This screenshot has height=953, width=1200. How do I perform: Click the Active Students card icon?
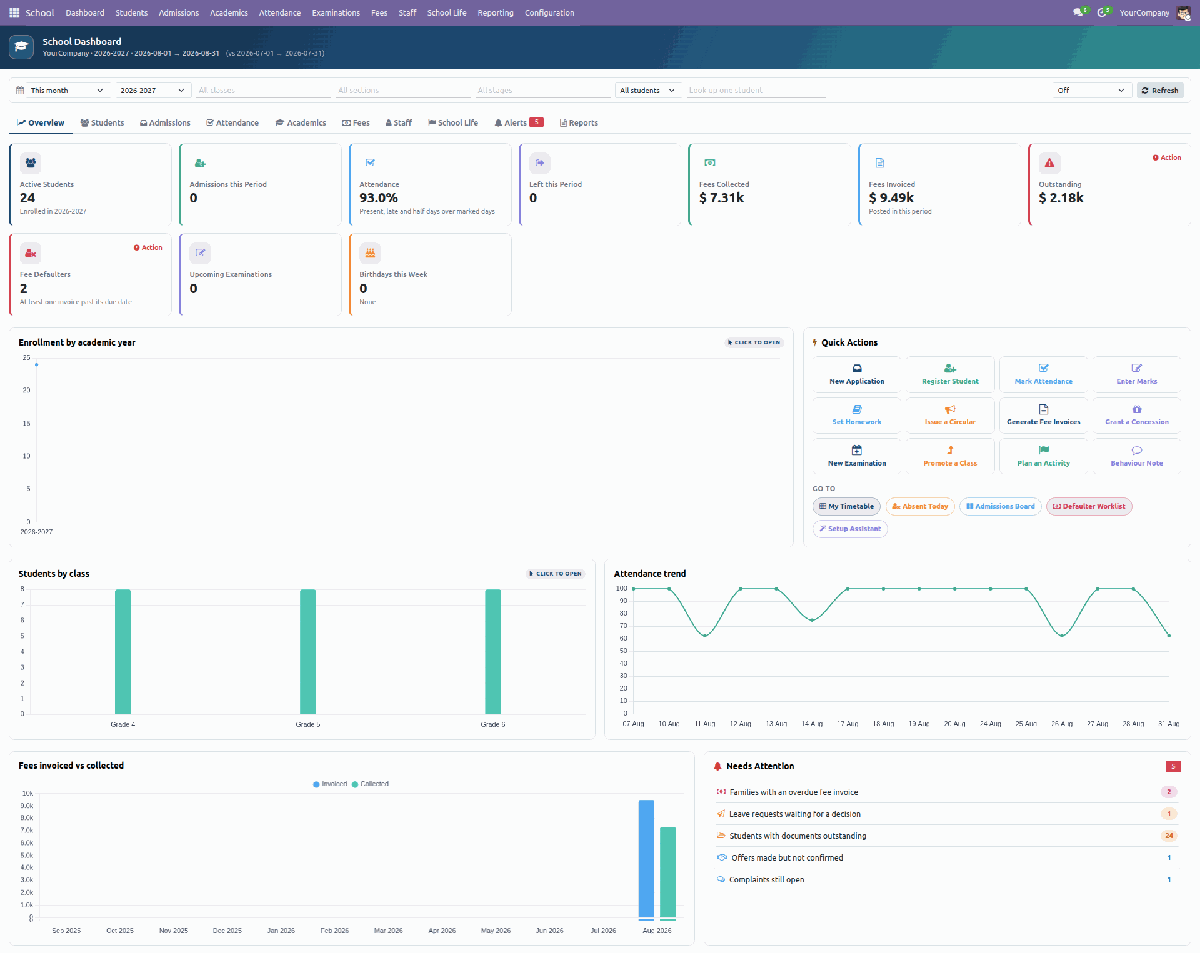30,163
